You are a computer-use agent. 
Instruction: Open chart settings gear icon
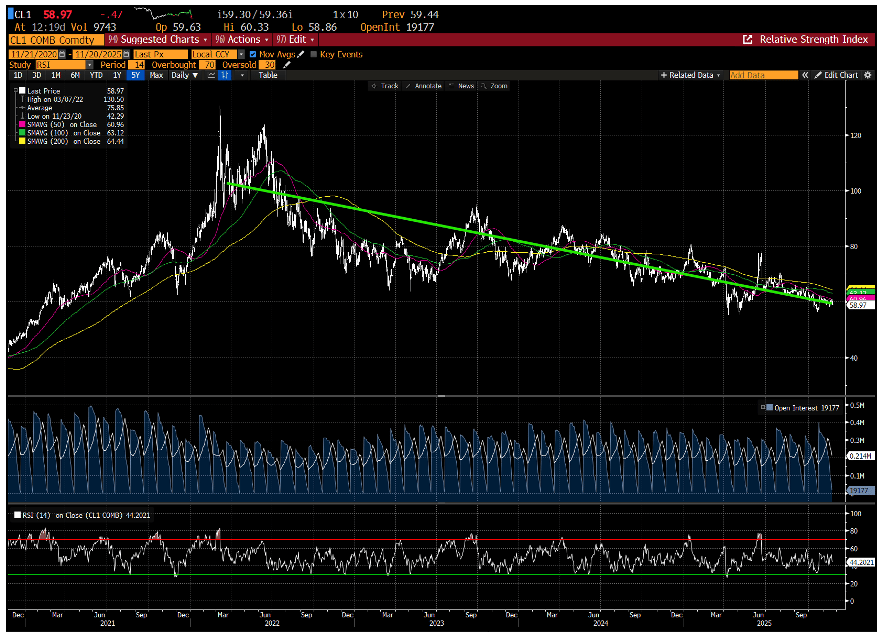pos(867,75)
